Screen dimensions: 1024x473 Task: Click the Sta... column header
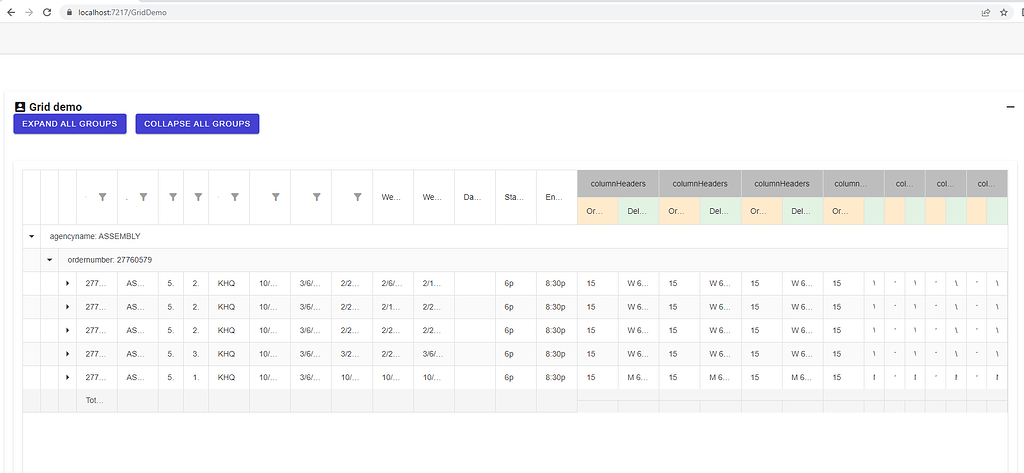coord(515,198)
